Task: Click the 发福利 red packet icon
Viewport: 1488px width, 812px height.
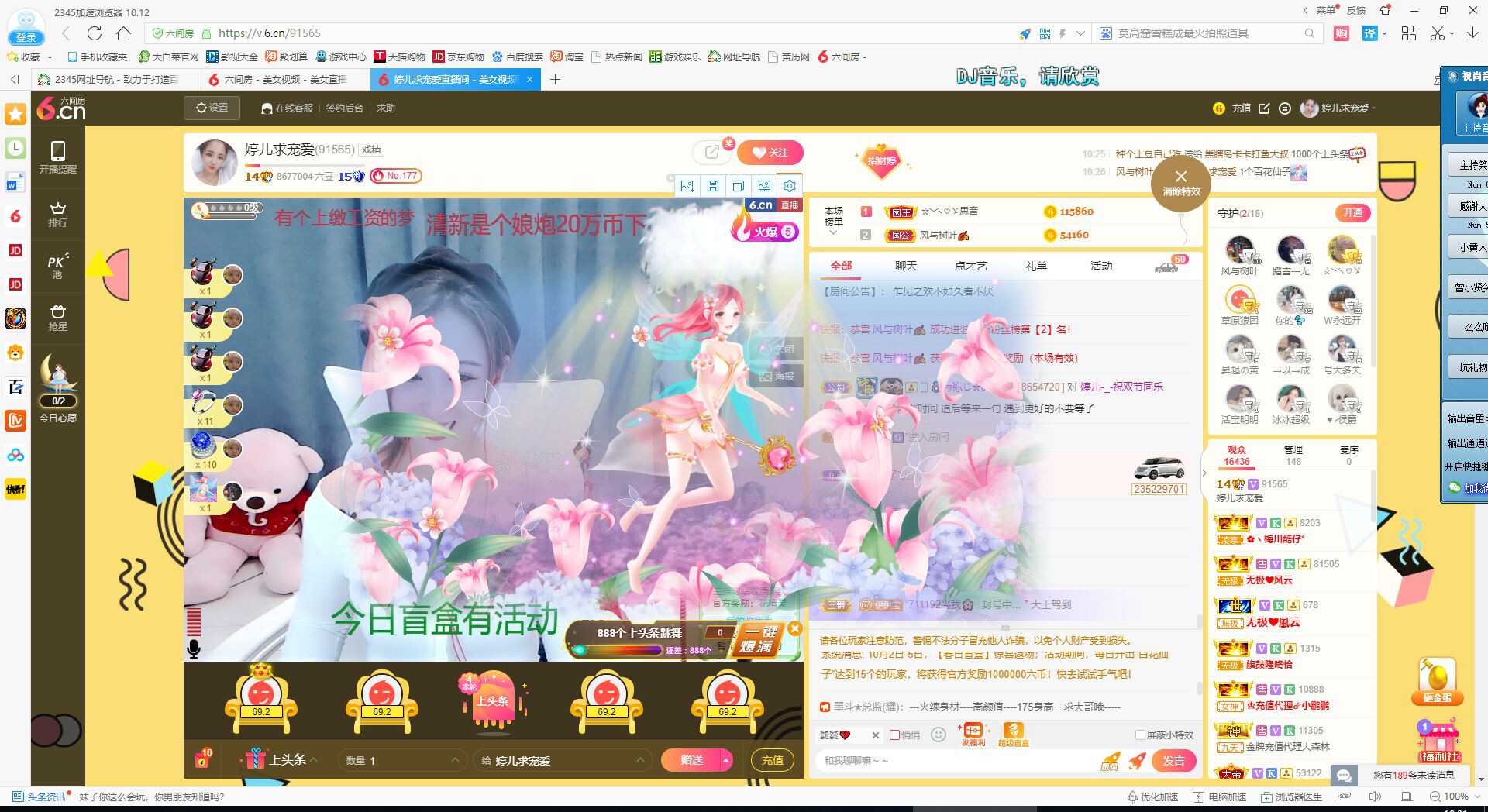Action: click(973, 734)
